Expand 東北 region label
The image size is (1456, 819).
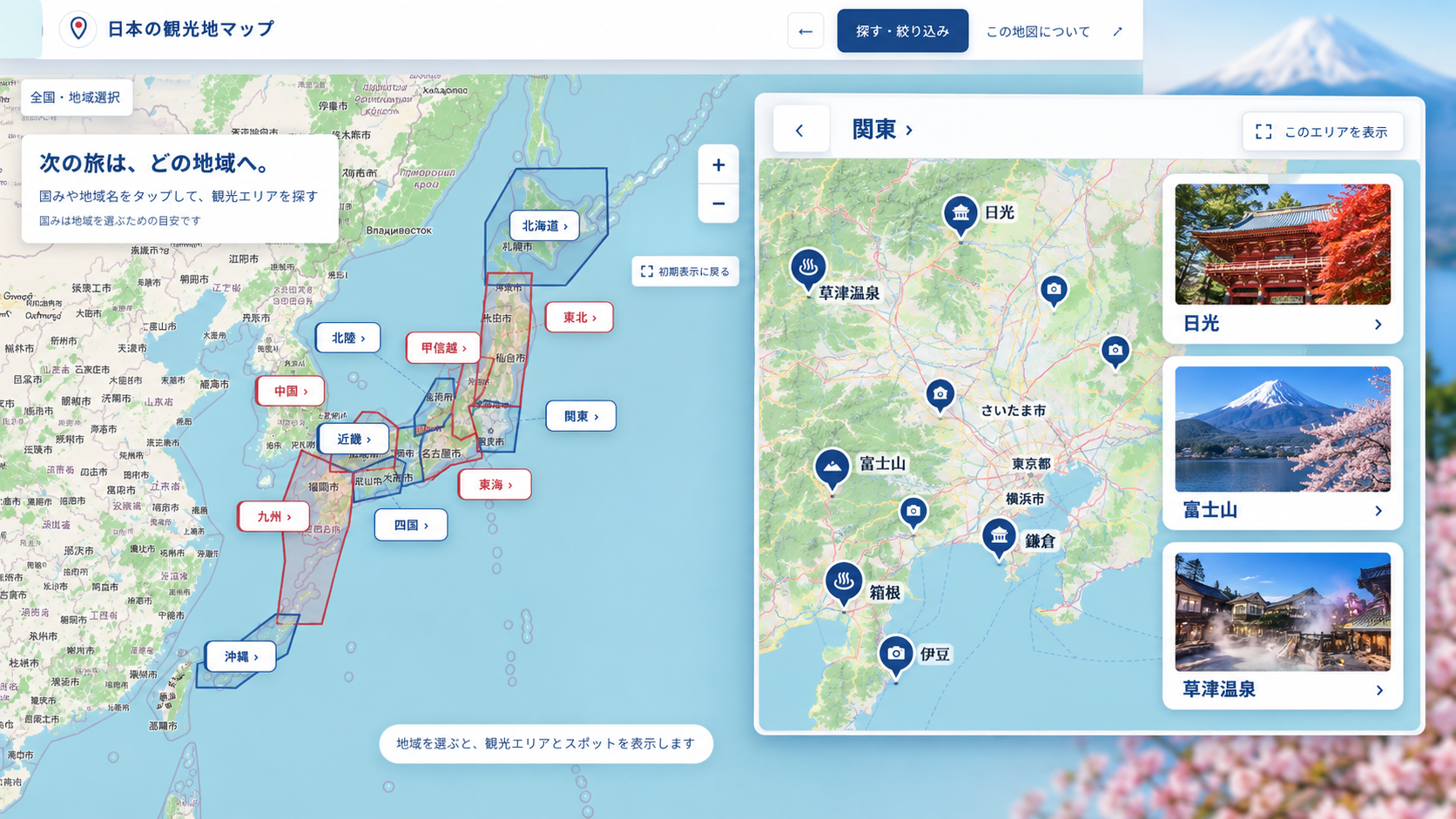(x=579, y=318)
